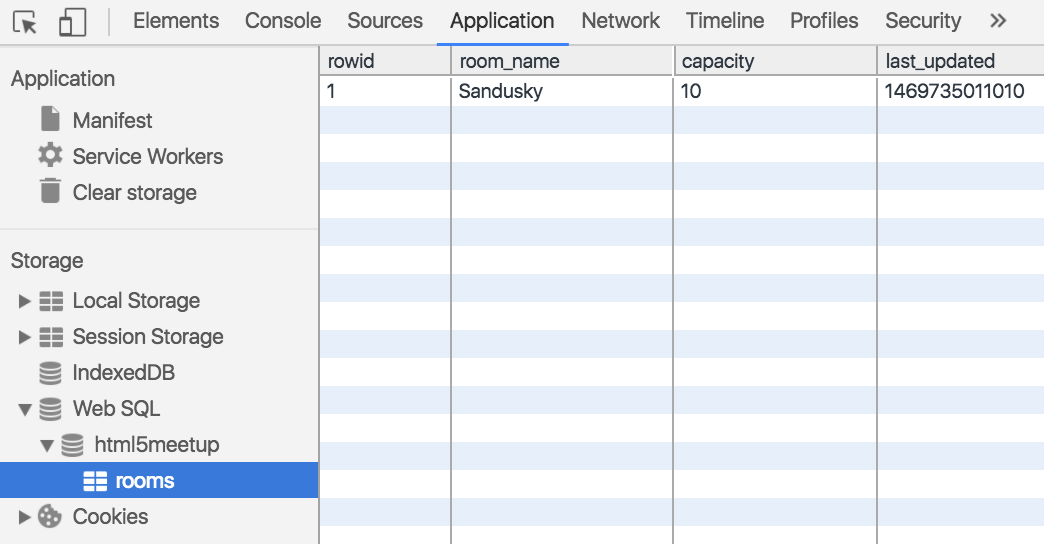Switch to the Elements tab

click(176, 21)
